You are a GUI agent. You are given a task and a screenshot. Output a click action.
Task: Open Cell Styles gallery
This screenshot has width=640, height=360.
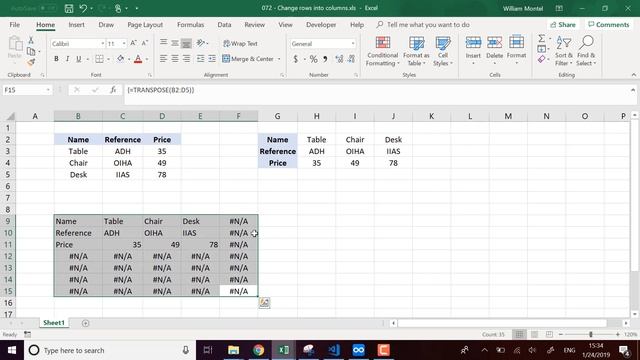coord(442,51)
